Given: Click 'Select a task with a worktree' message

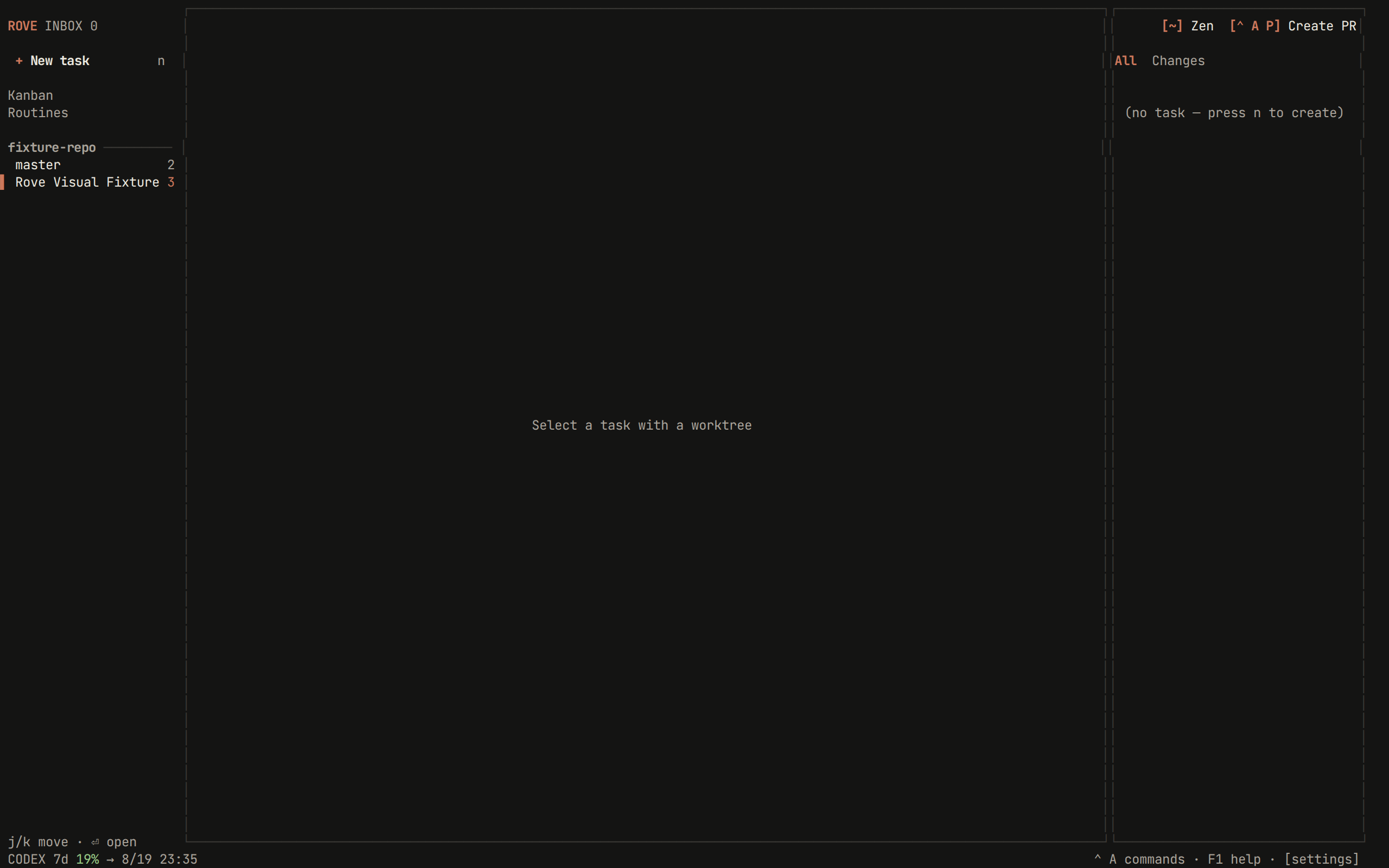Looking at the screenshot, I should coord(642,425).
